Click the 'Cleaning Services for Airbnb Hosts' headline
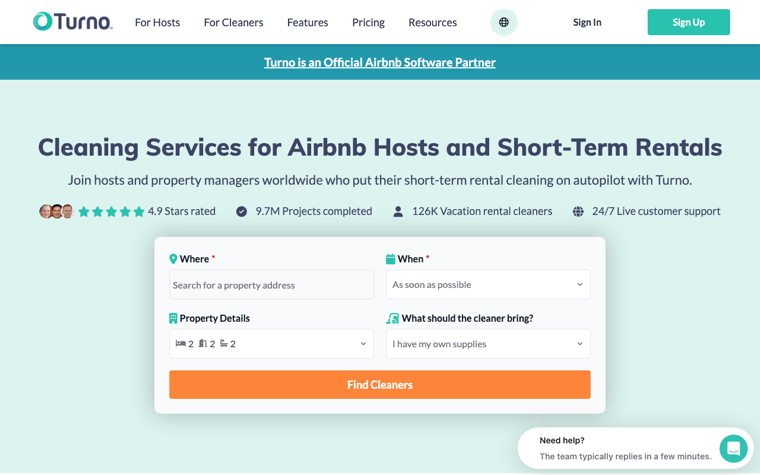This screenshot has height=475, width=760. pos(380,147)
